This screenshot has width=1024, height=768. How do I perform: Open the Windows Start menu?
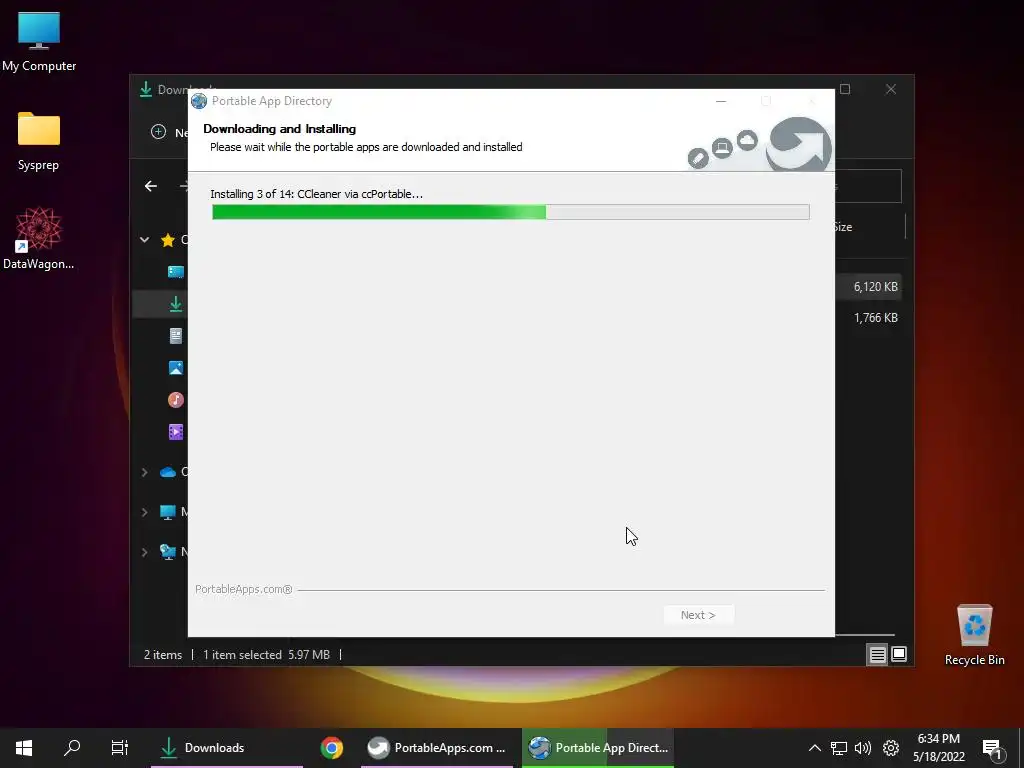[x=24, y=748]
